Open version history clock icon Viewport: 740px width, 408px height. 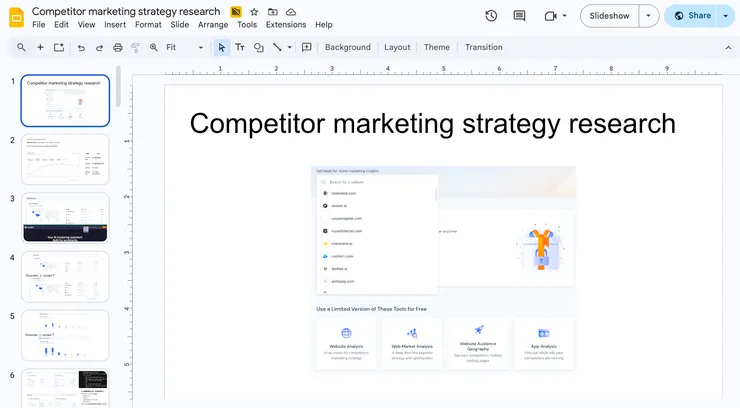pos(491,16)
